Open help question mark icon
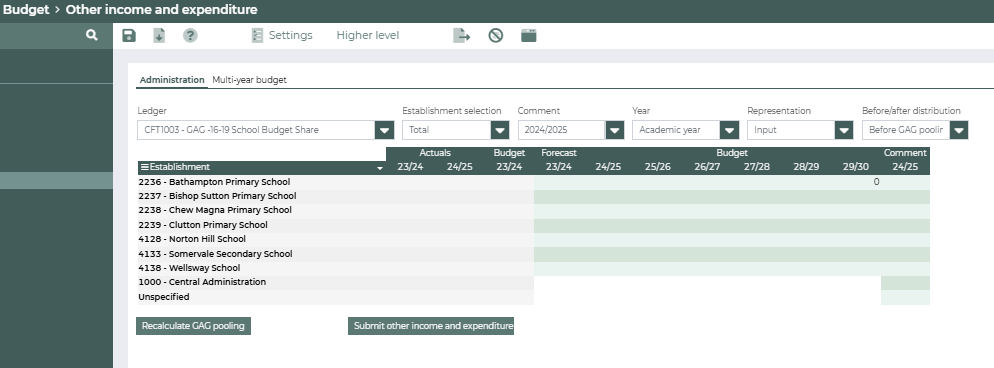This screenshot has height=368, width=994. point(190,35)
